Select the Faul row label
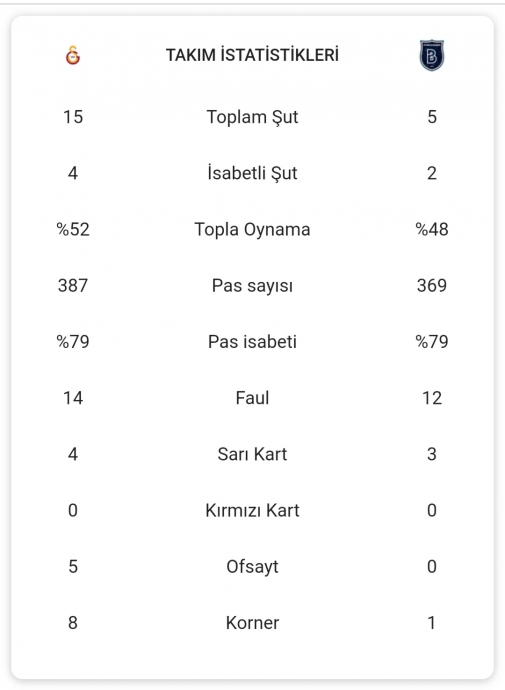 coord(252,398)
